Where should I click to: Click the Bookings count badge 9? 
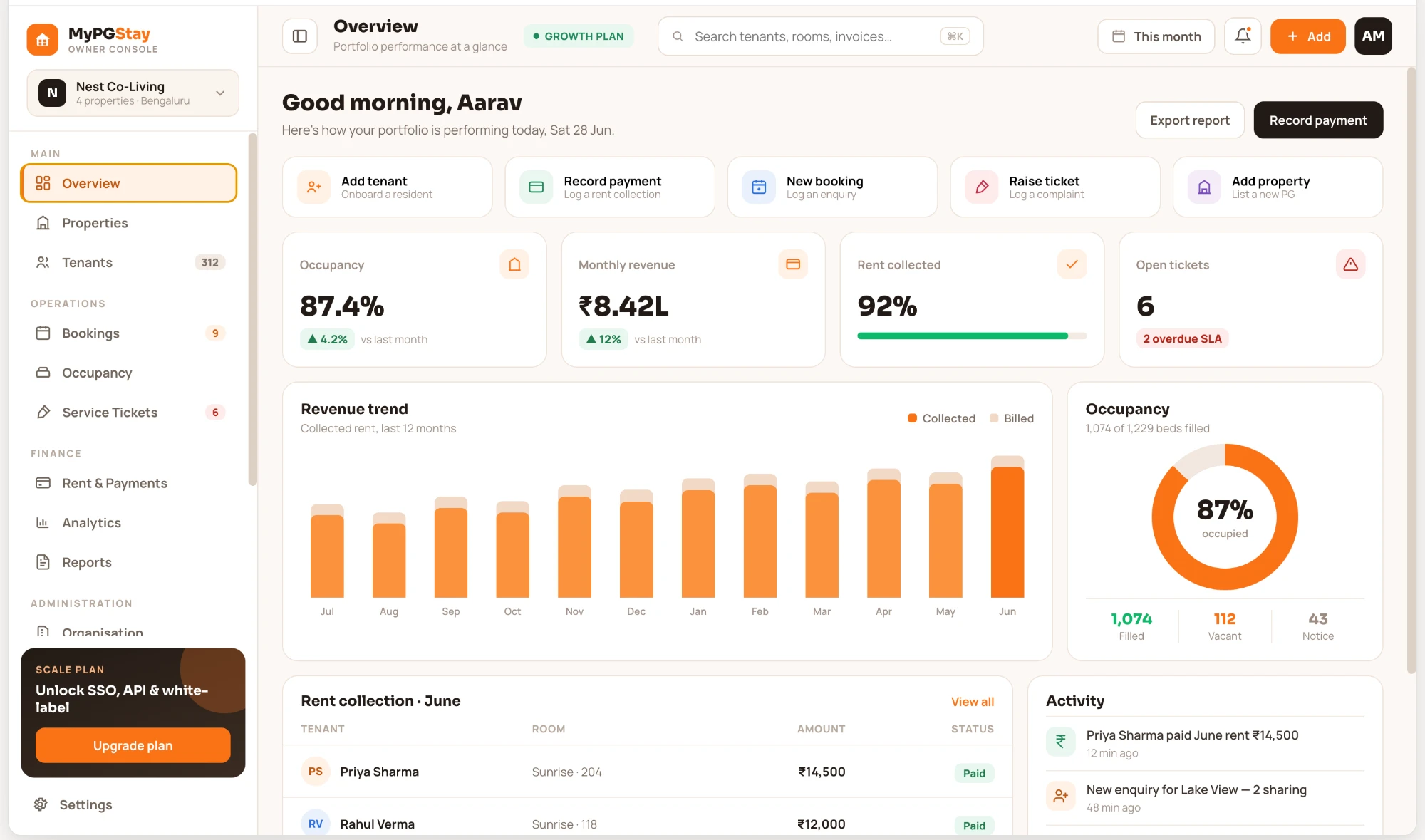[x=215, y=333]
